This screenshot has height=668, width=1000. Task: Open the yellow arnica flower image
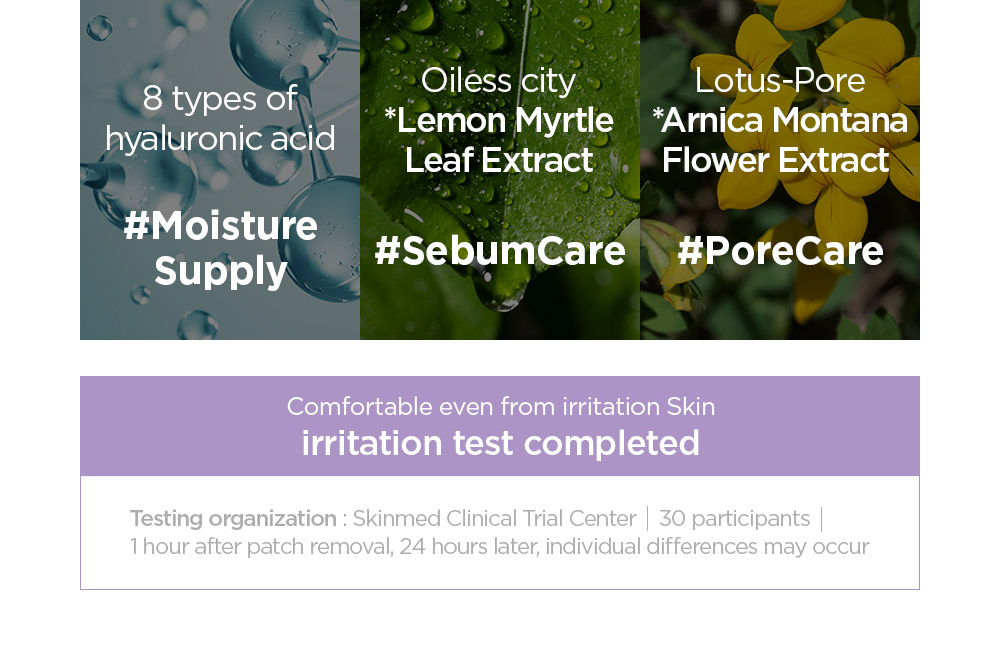coord(780,170)
